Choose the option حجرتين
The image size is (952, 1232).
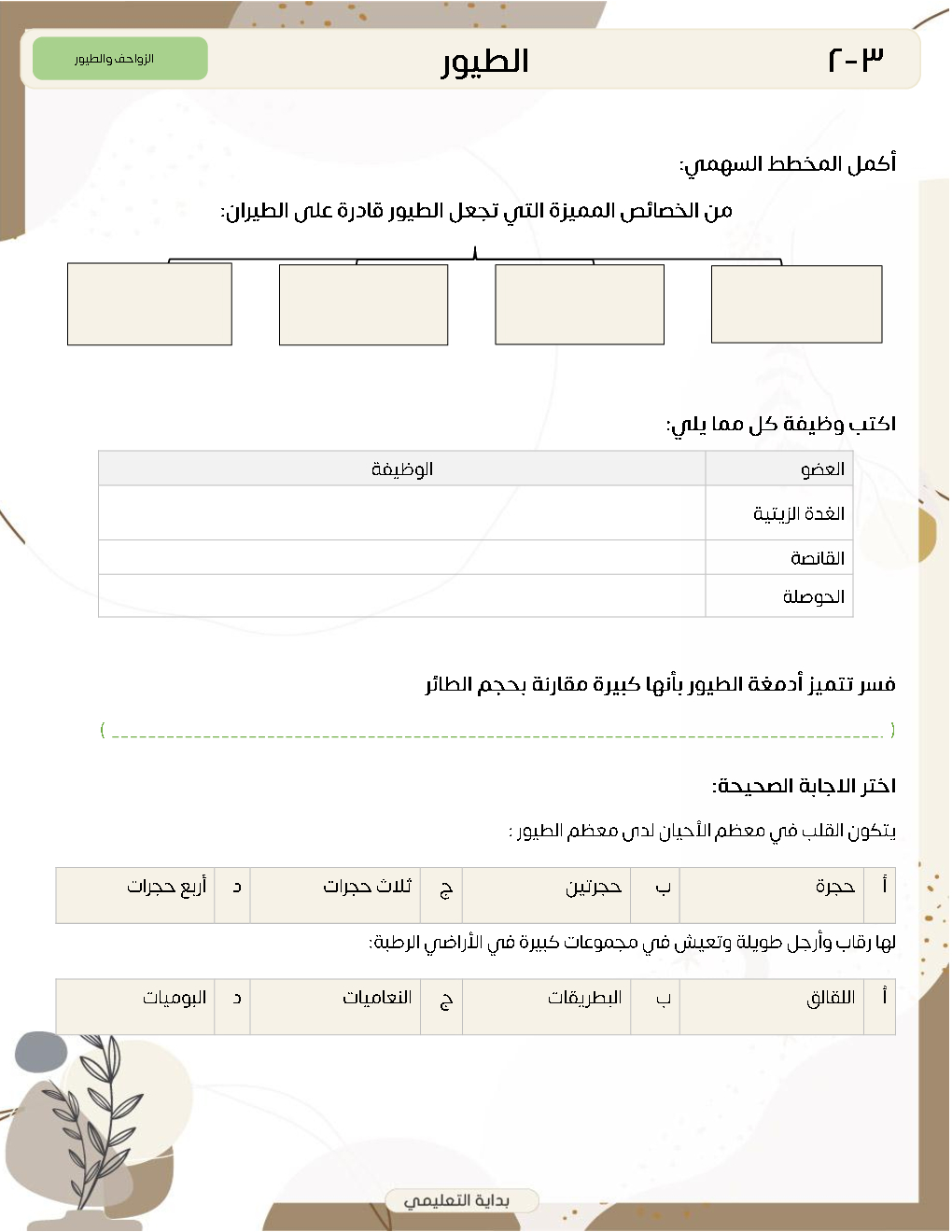point(593,887)
